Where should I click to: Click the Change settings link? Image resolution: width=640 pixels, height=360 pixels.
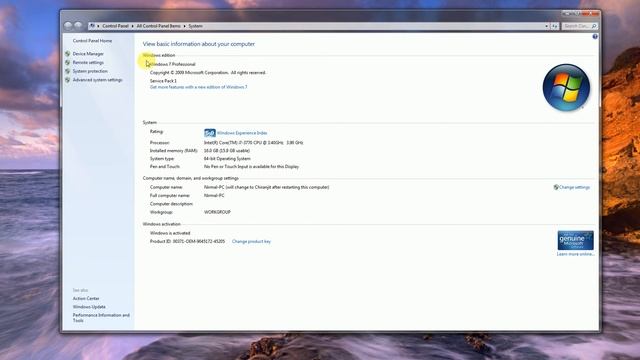pyautogui.click(x=574, y=187)
